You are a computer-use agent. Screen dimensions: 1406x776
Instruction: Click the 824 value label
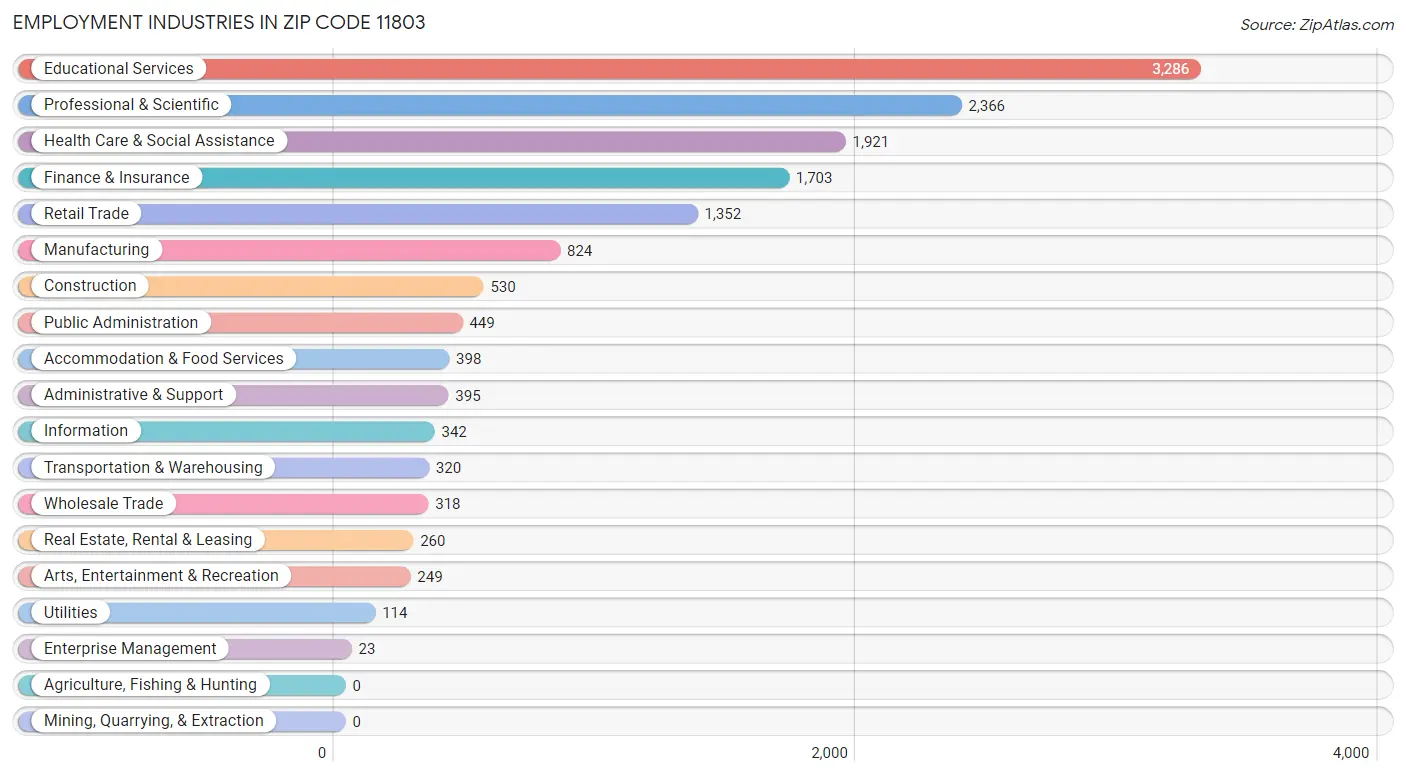580,251
